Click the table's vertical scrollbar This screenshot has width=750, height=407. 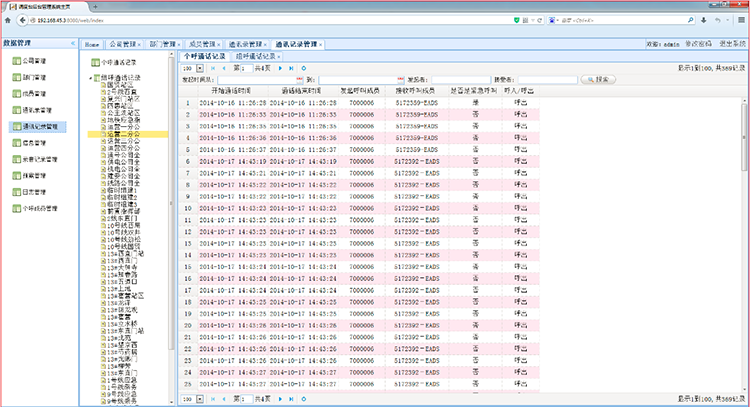click(744, 136)
